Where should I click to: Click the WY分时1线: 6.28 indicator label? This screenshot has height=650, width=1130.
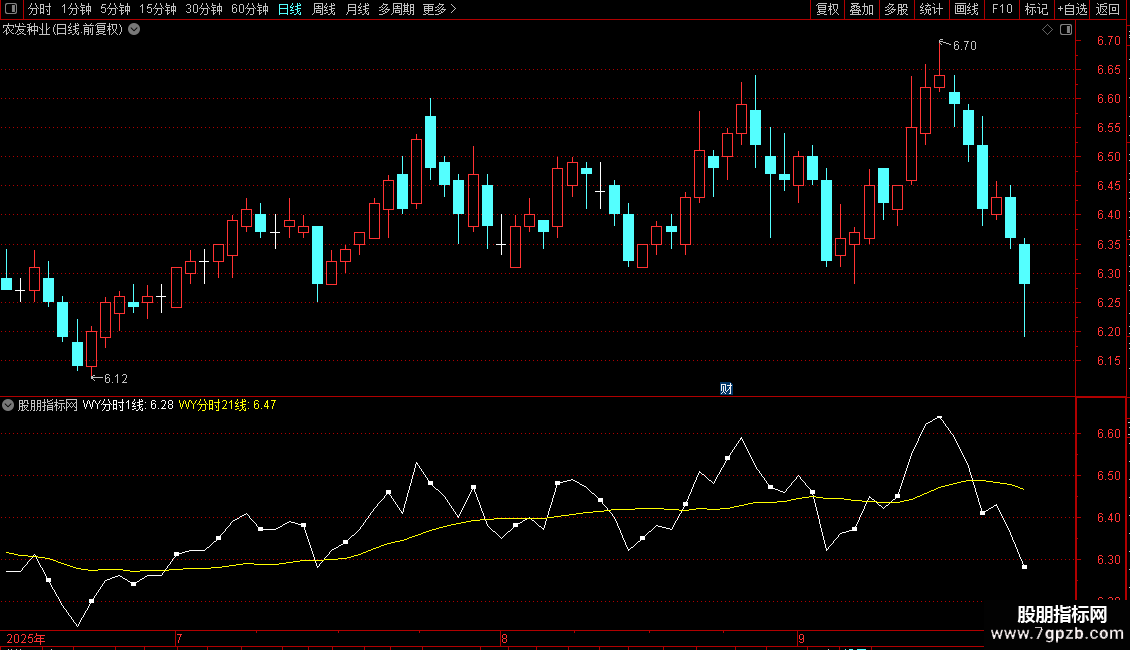[x=128, y=405]
